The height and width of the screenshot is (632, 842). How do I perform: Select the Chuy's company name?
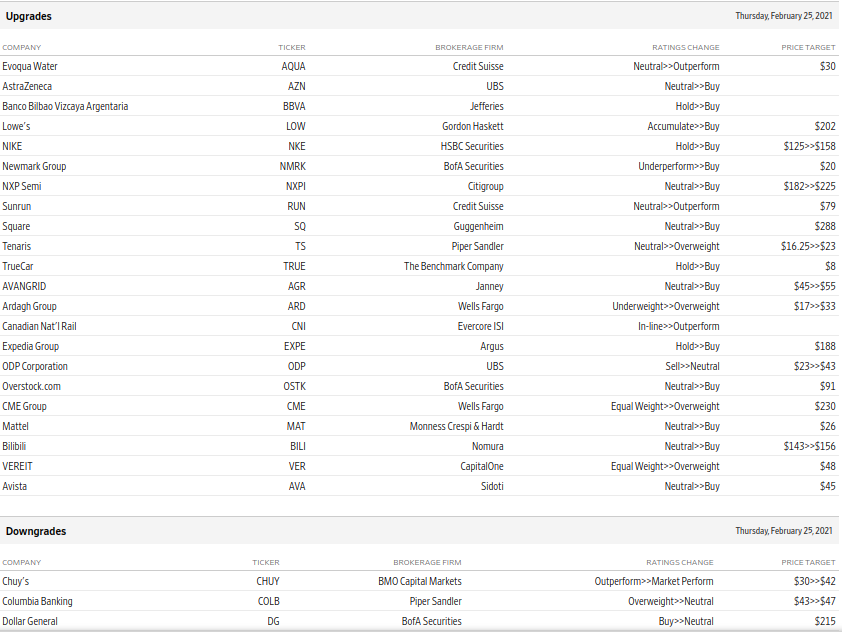(16, 581)
